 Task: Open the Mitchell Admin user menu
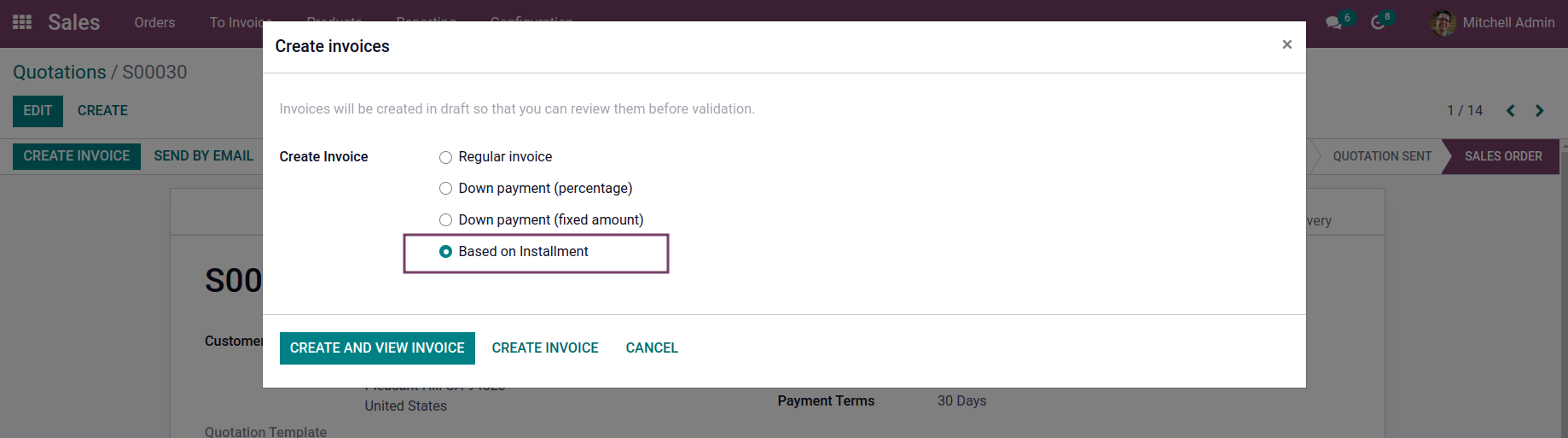(x=1507, y=23)
